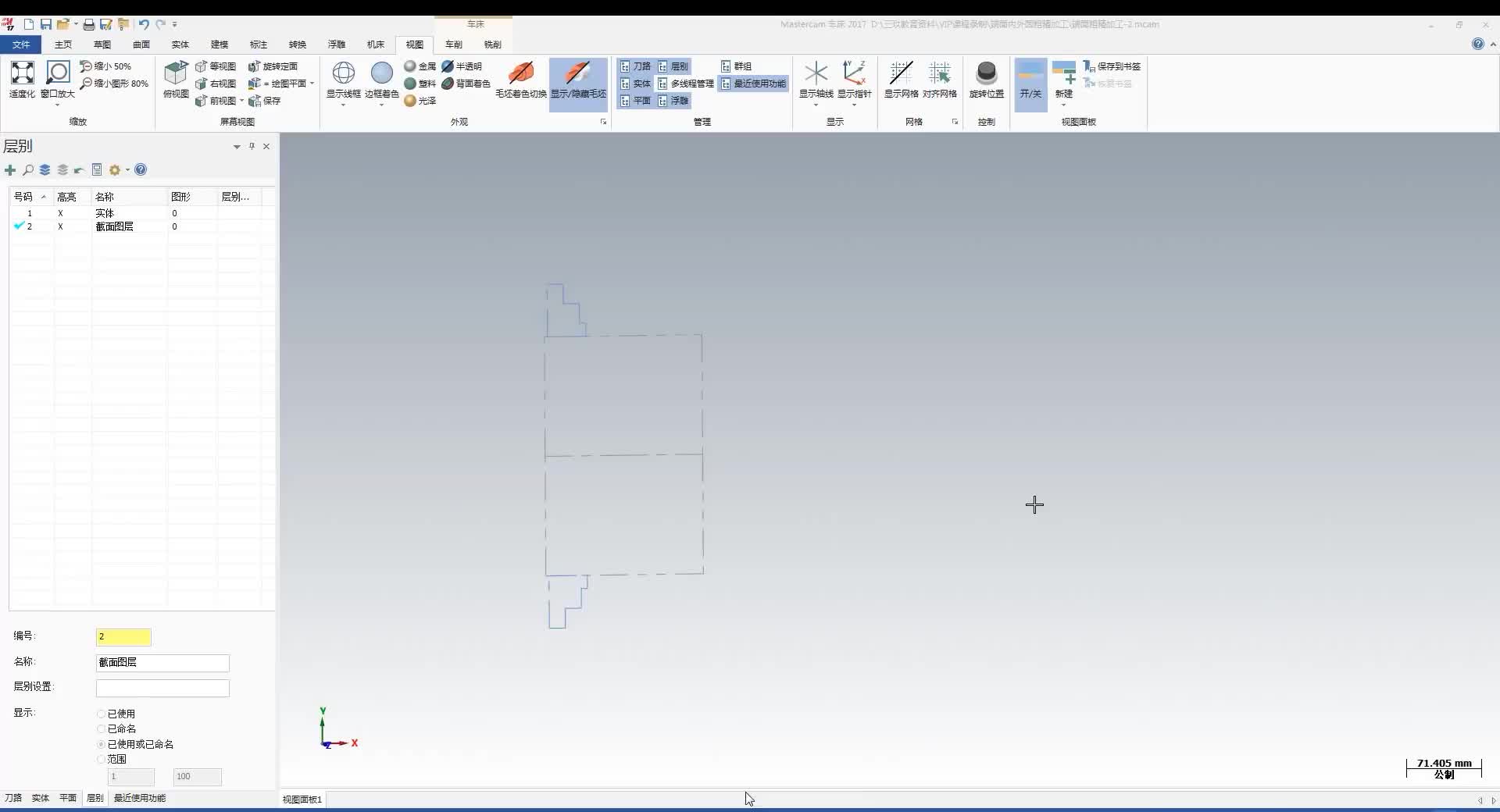Image resolution: width=1500 pixels, height=812 pixels.
Task: Switch to 曲面 surfaces ribbon tab
Action: [x=141, y=45]
